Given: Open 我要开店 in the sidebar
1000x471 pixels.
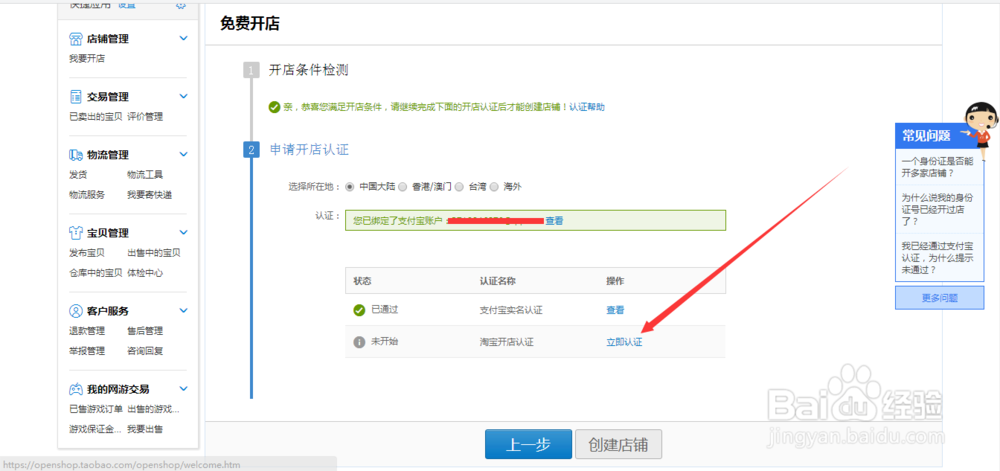Looking at the screenshot, I should coord(87,59).
